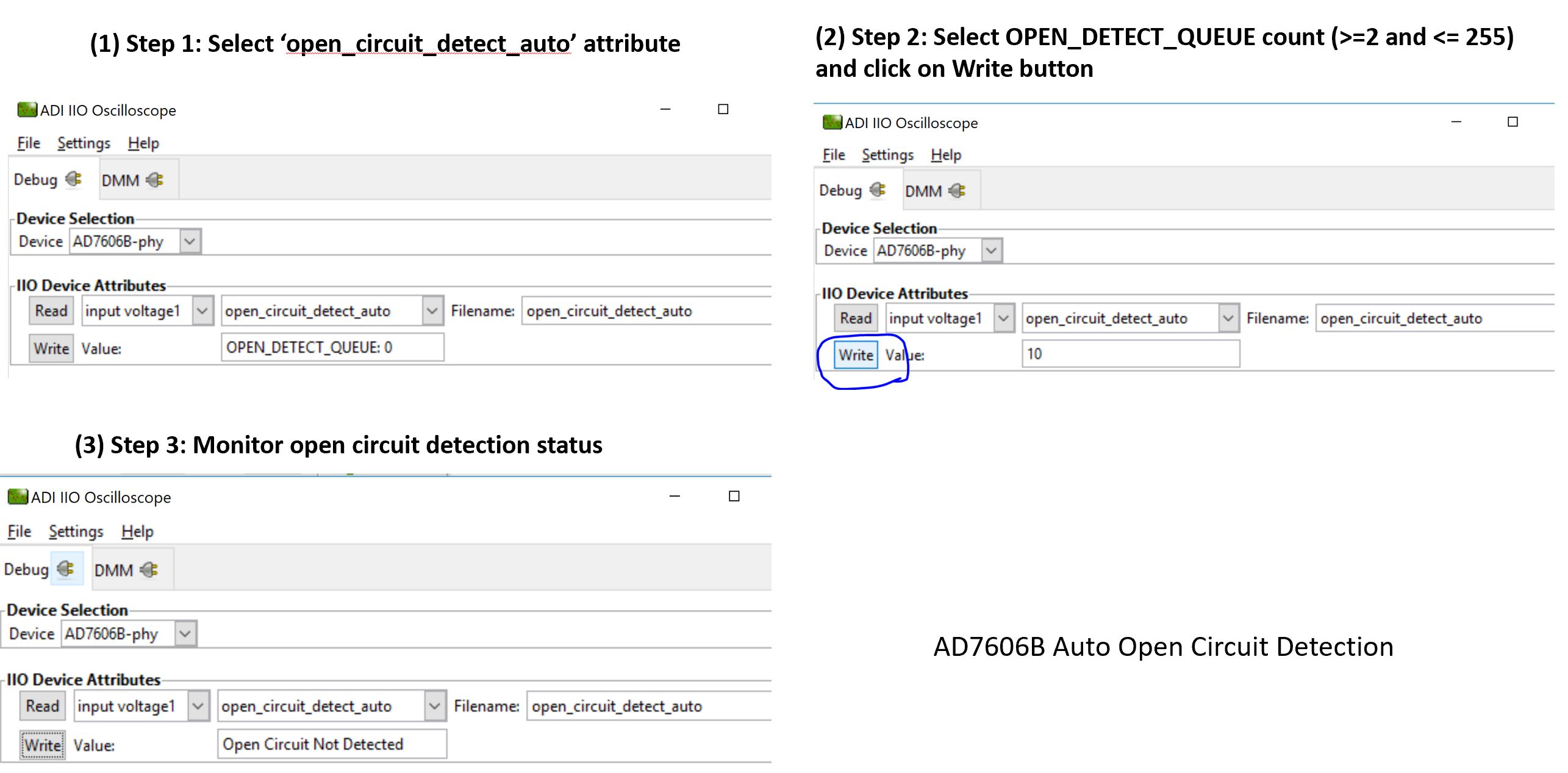
Task: Click the ADI IIO Oscilloscope app icon in Step 3 window
Action: [18, 497]
